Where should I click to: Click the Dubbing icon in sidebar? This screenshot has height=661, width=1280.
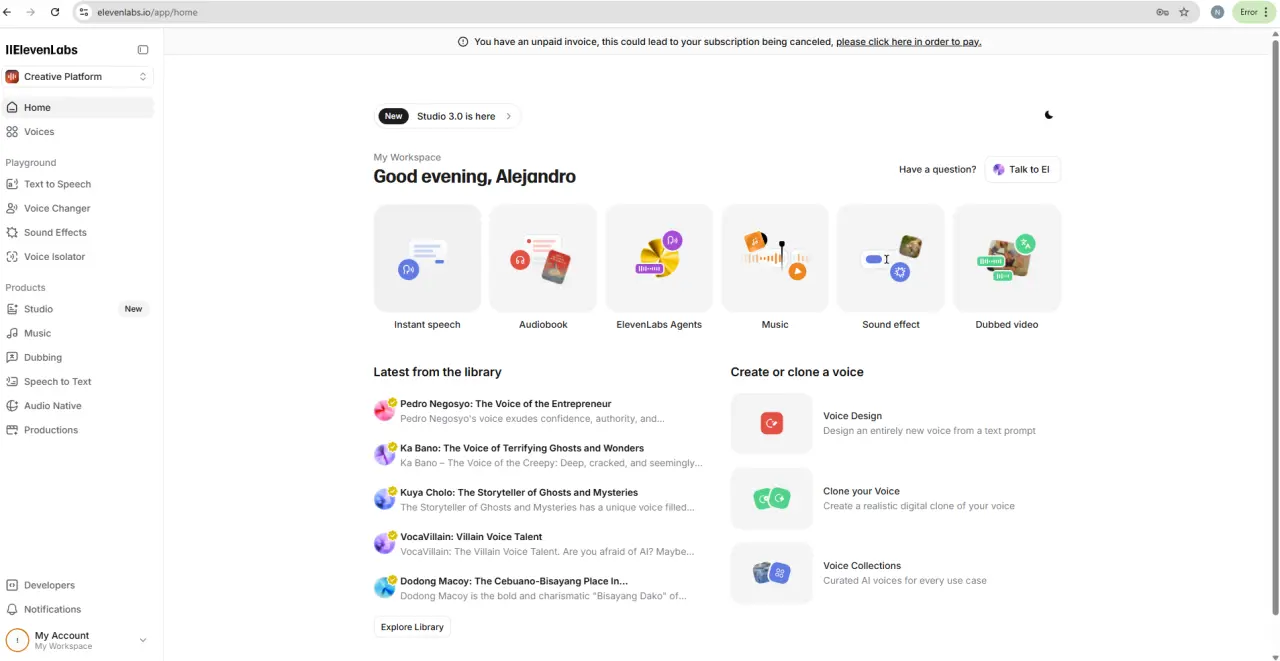(x=12, y=357)
